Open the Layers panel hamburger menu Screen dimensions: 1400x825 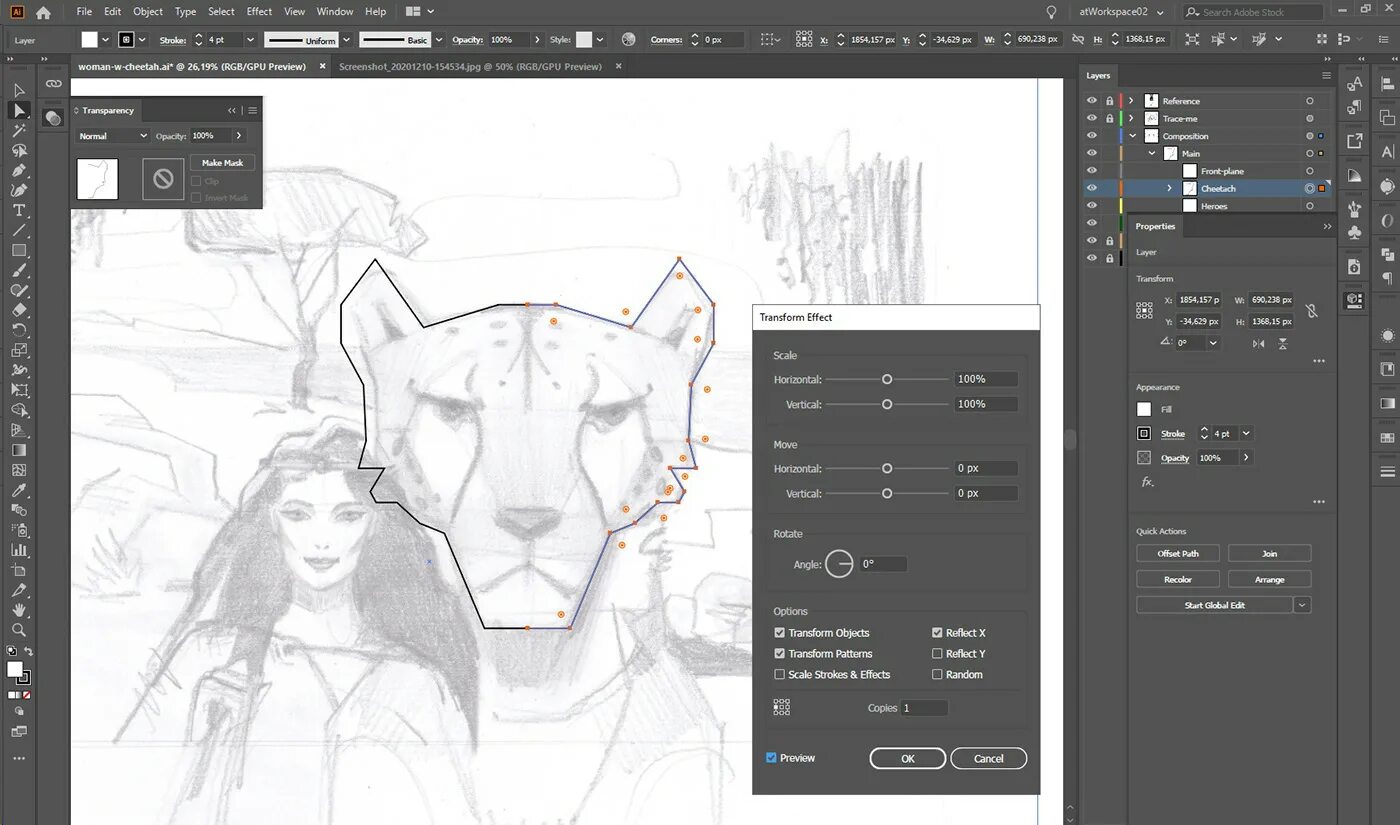[x=1326, y=75]
